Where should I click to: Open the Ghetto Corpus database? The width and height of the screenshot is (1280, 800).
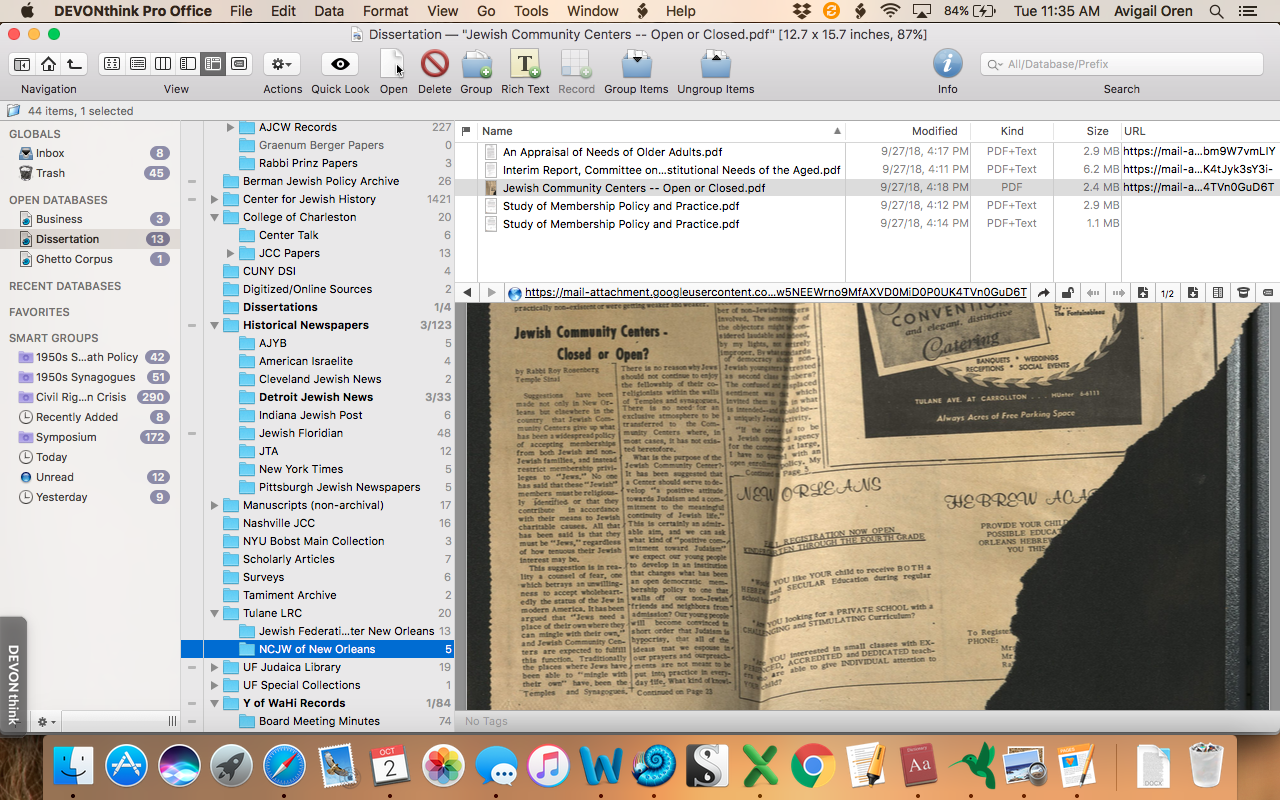click(92, 259)
